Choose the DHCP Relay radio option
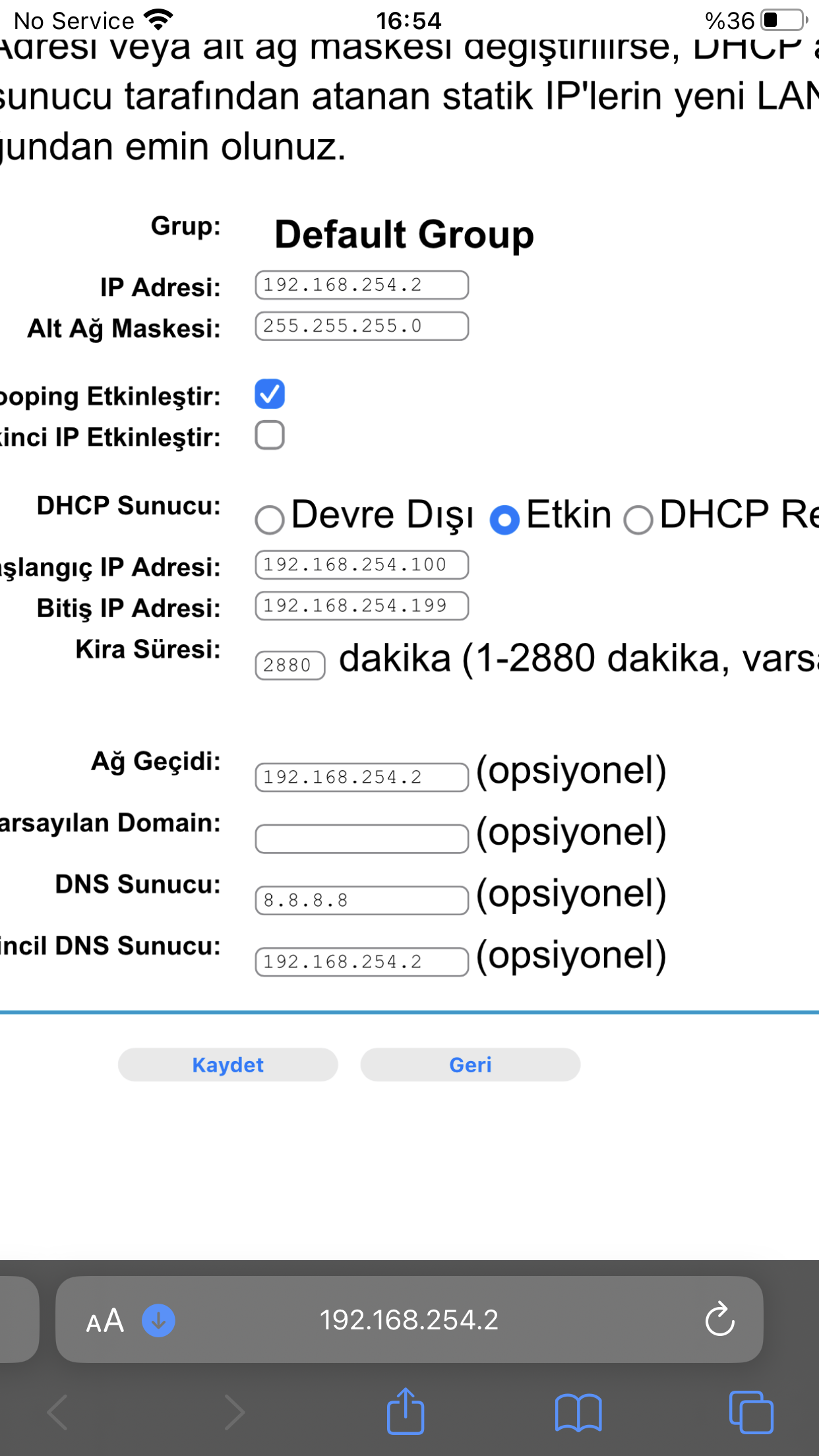This screenshot has width=819, height=1456. (638, 520)
